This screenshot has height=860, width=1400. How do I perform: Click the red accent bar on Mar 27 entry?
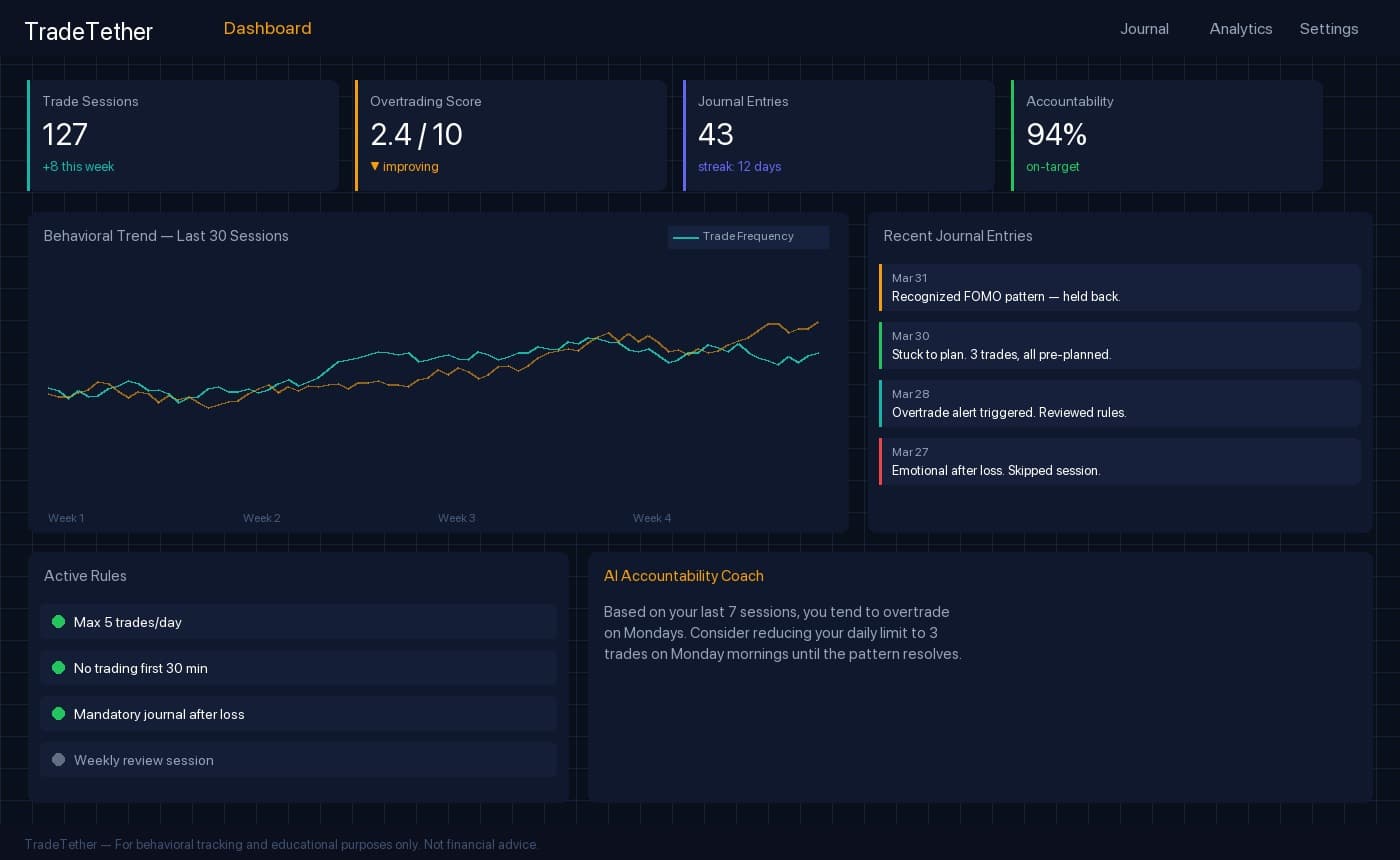point(881,461)
